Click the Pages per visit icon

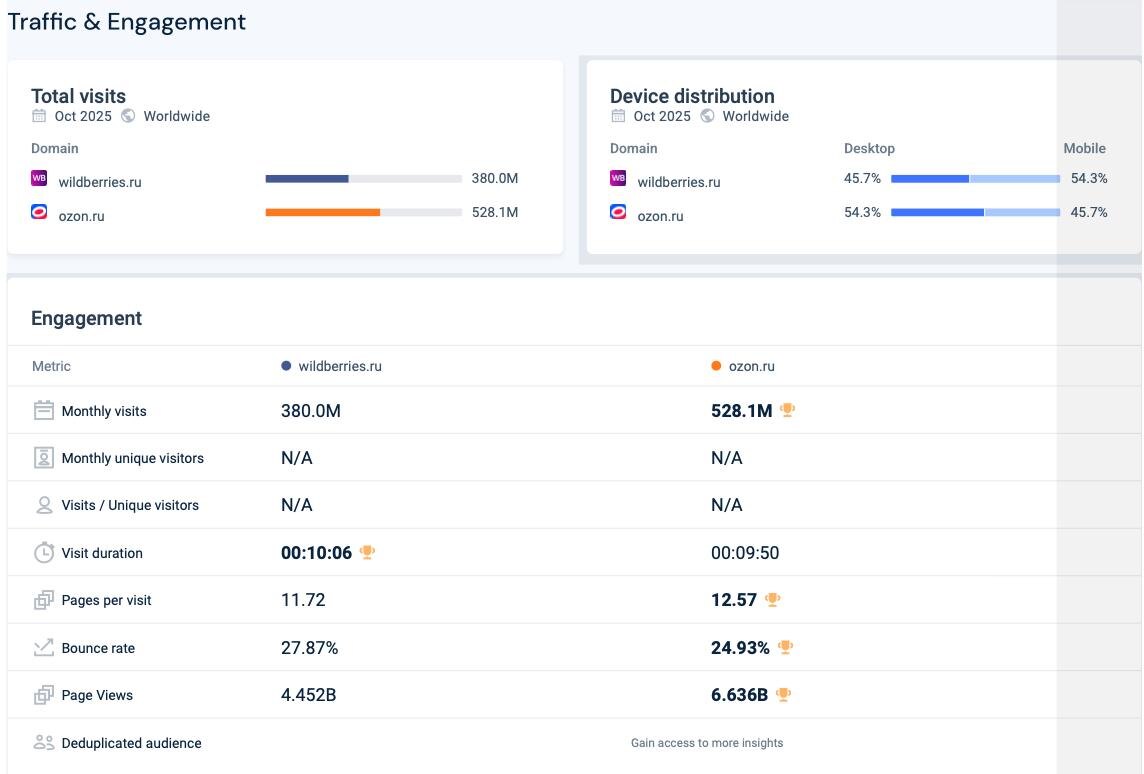pos(44,600)
